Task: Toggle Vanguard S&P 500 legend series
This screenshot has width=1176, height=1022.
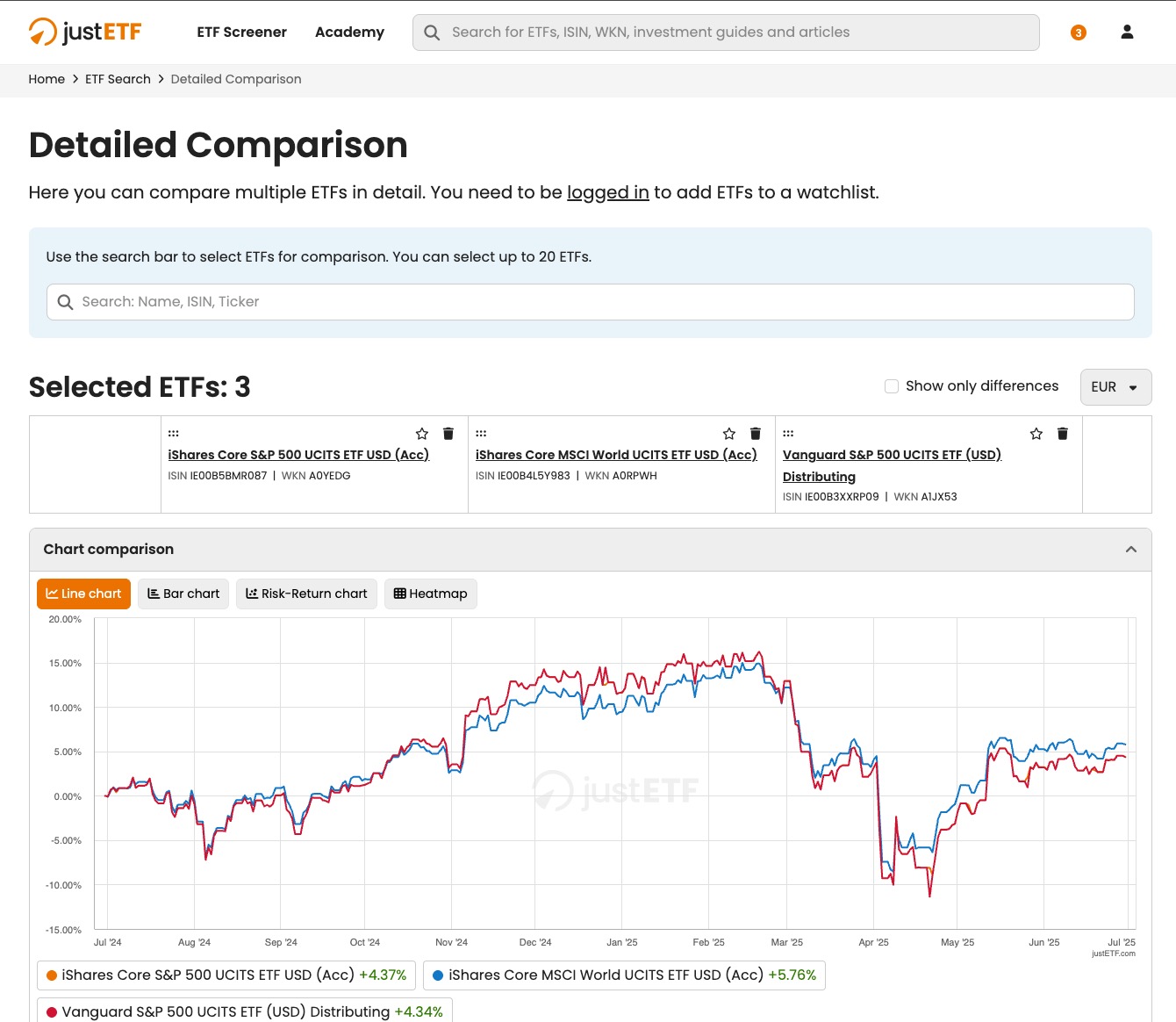Action: 244,1011
